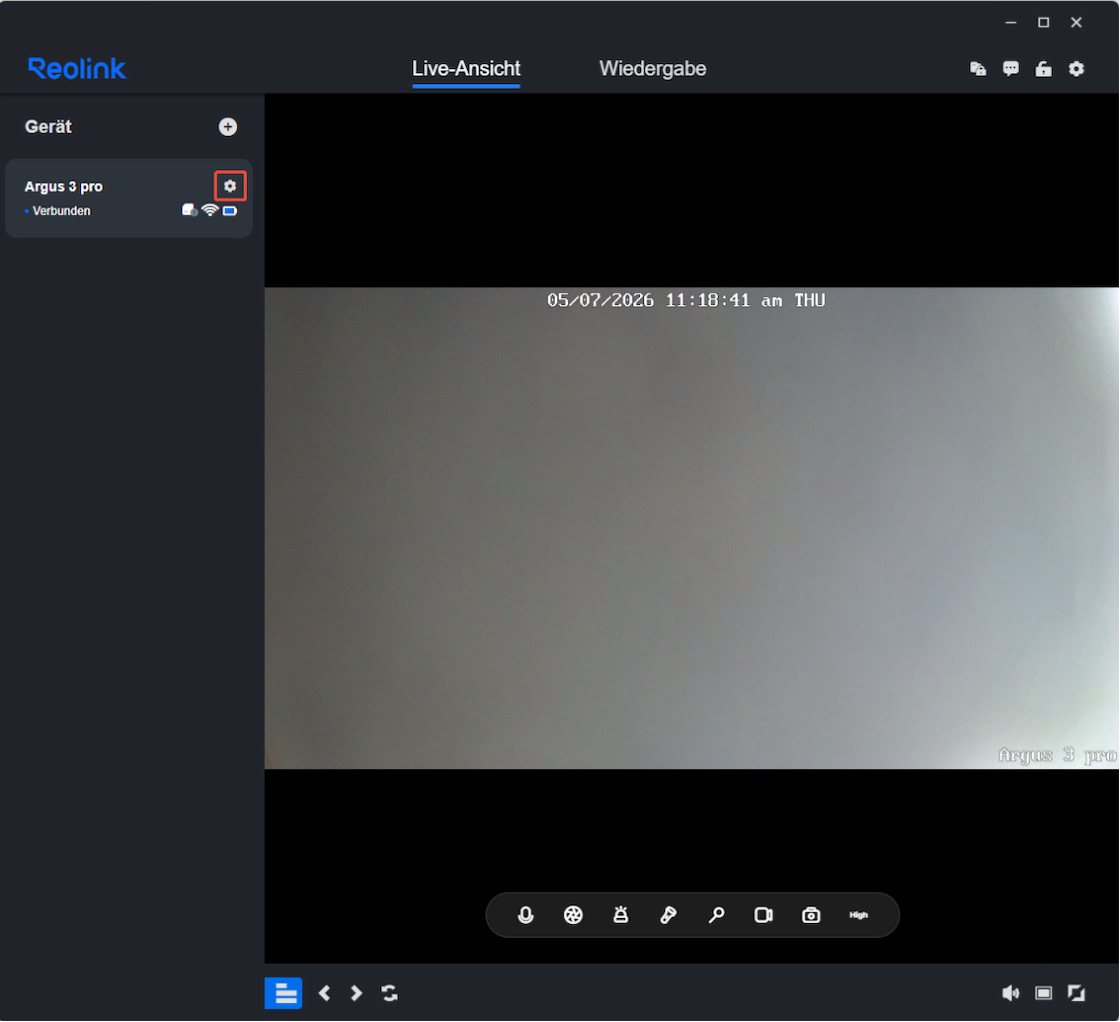
Task: Click the refresh cycle icon
Action: [x=389, y=993]
